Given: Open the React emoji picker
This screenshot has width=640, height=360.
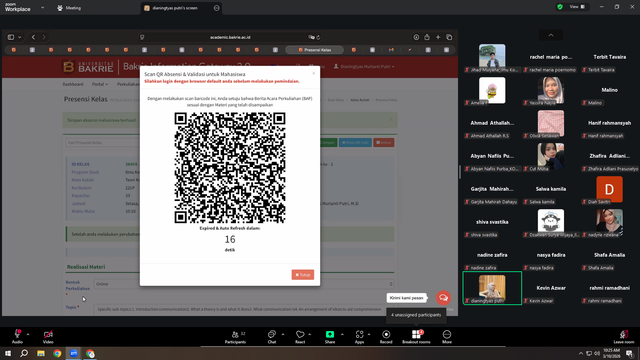Looking at the screenshot, I should [300, 337].
